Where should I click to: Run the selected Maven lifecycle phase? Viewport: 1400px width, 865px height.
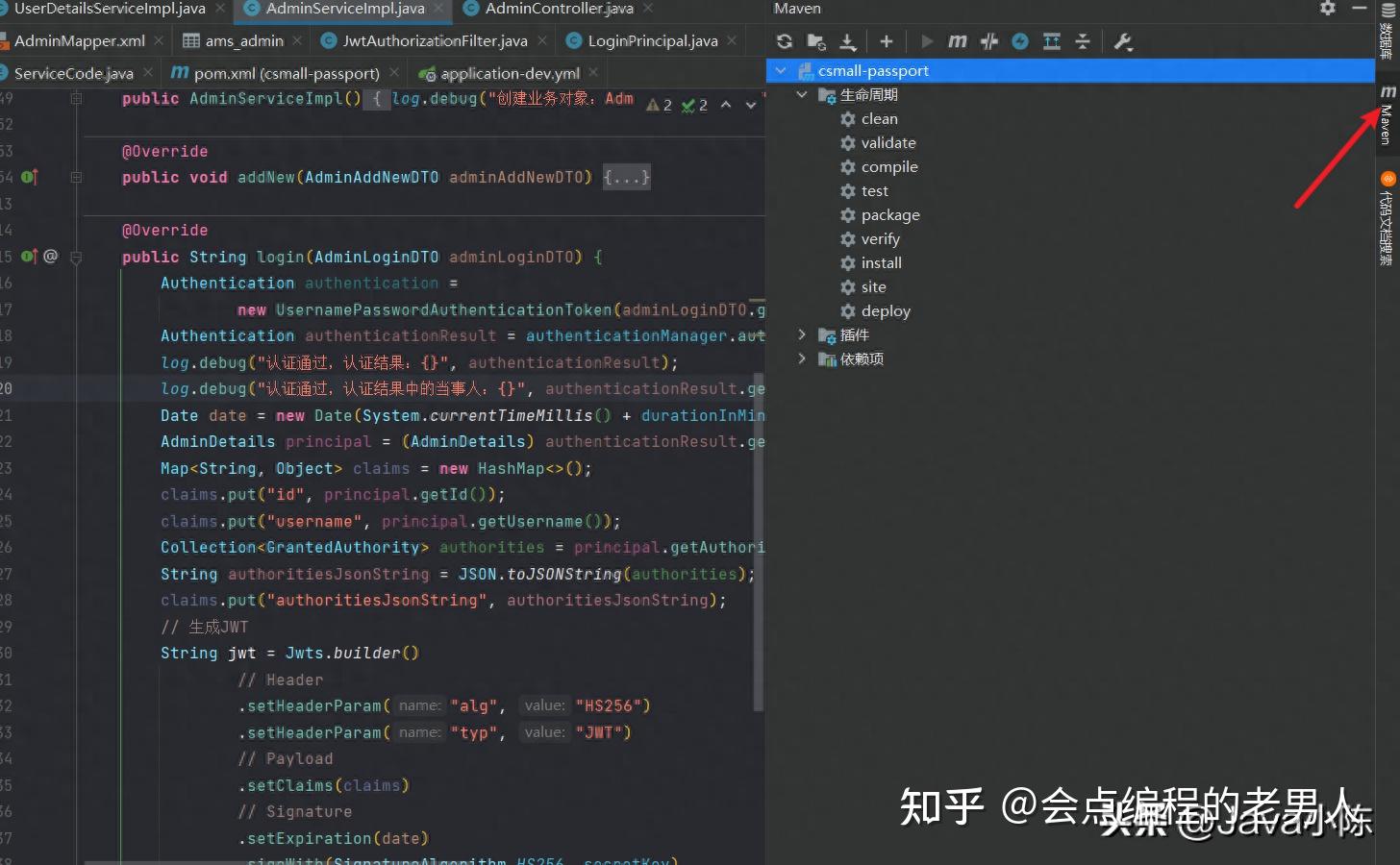click(x=926, y=41)
